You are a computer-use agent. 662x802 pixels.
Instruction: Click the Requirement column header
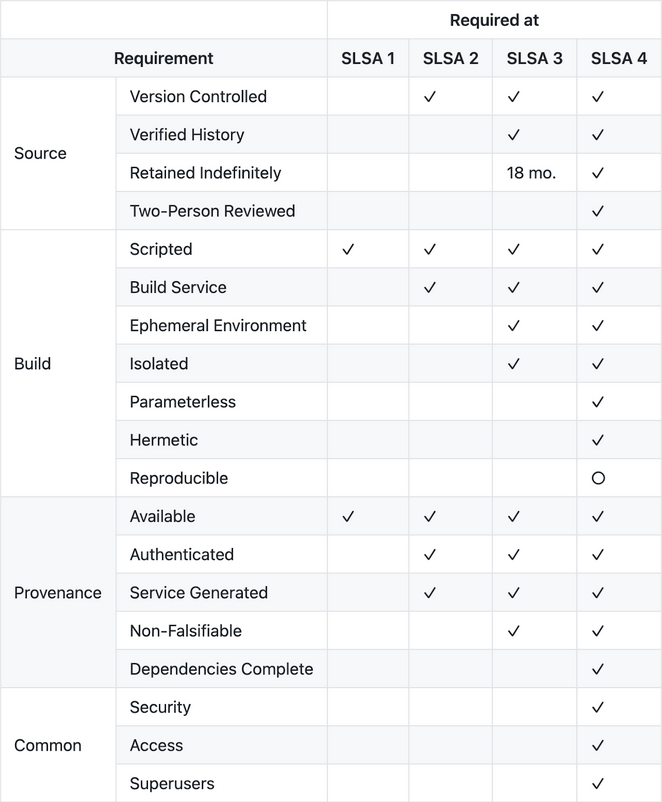point(164,58)
